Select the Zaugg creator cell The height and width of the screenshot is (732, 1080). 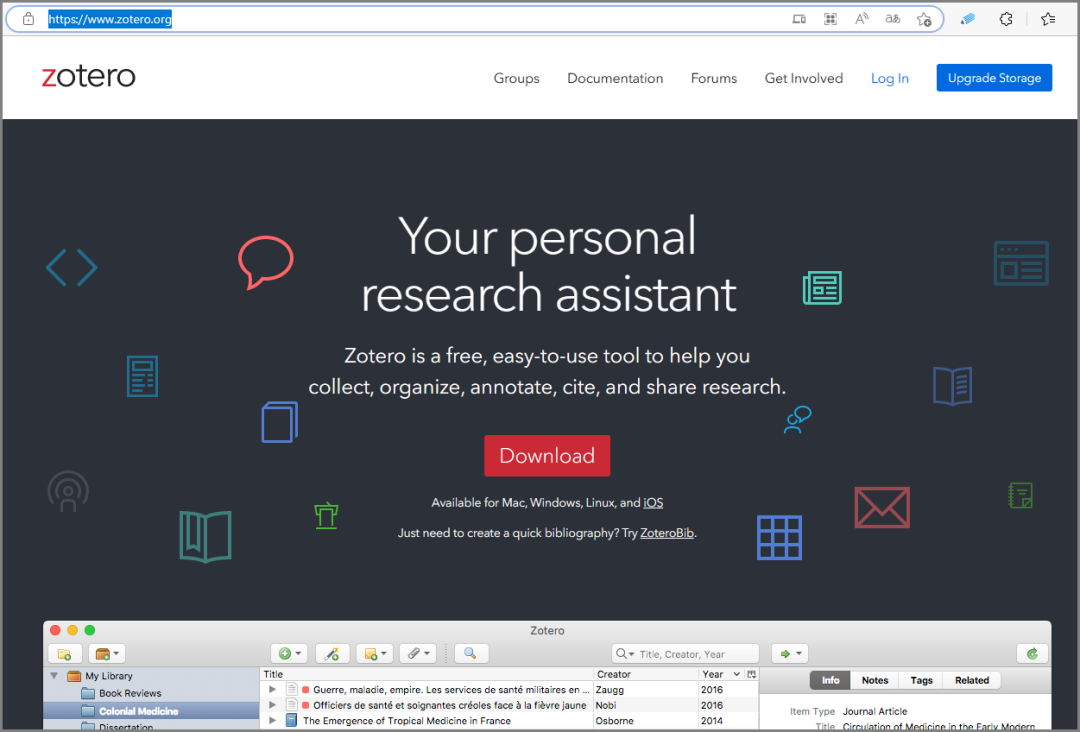point(610,690)
